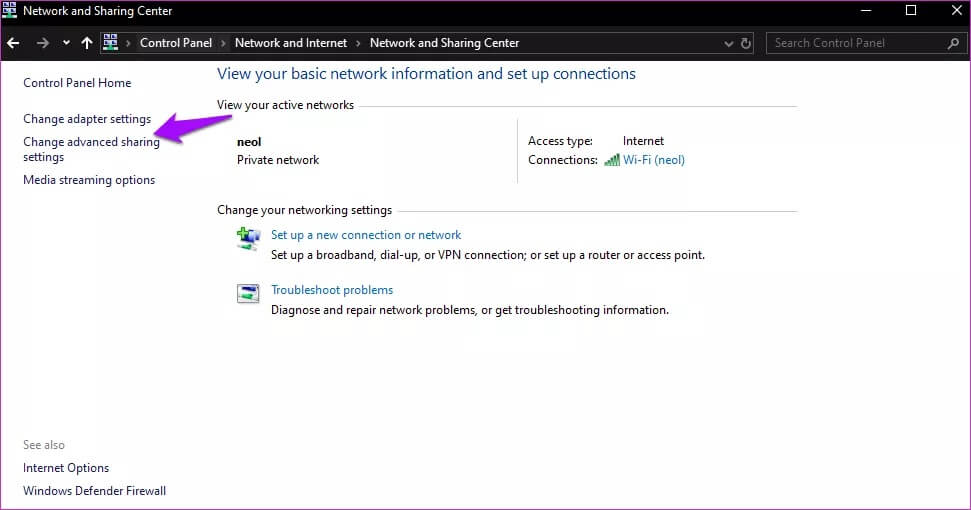Close the Network and Sharing Center window
Screen dimensions: 971x510
pyautogui.click(x=956, y=11)
